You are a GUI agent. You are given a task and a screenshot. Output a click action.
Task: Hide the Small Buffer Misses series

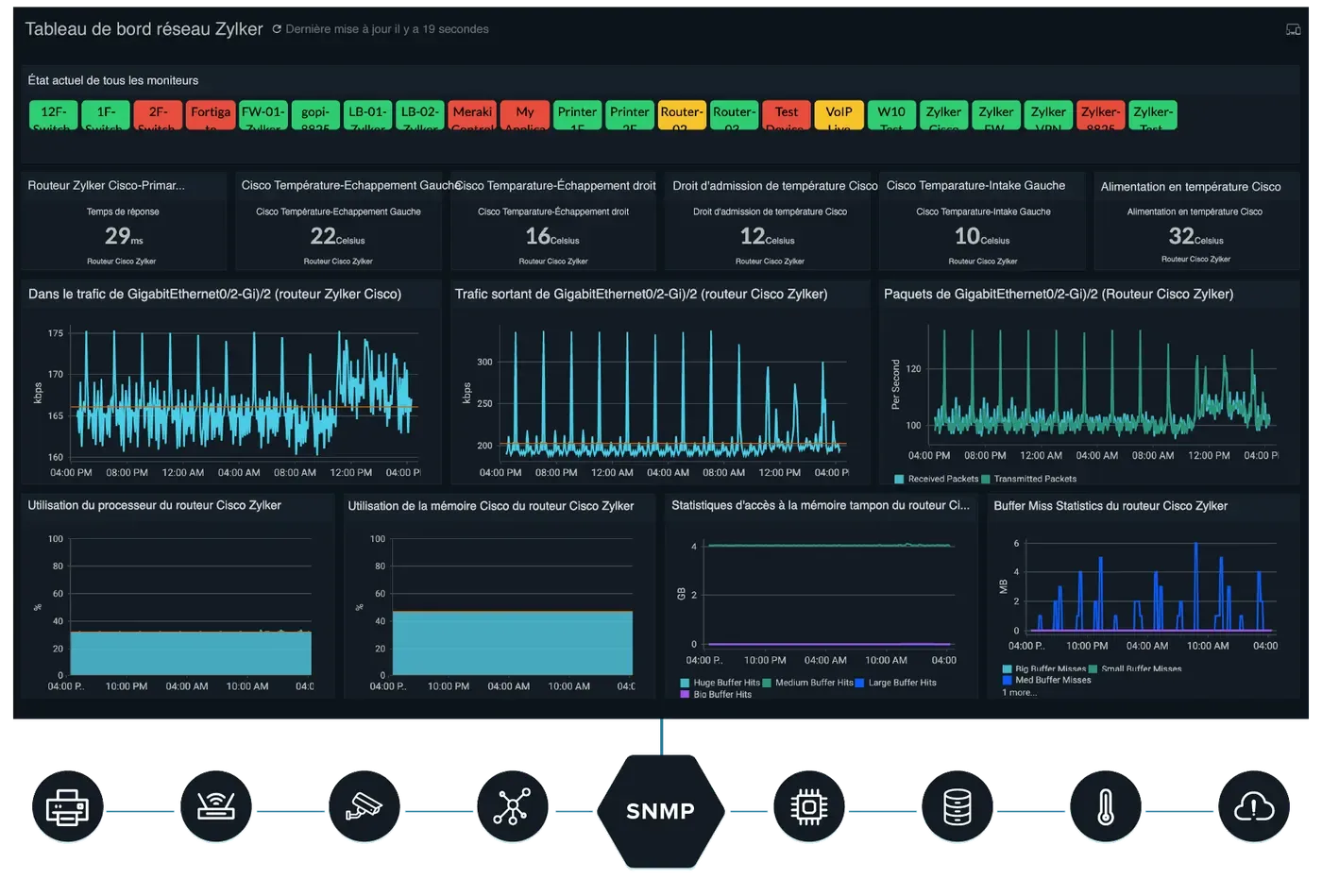coord(1136,668)
